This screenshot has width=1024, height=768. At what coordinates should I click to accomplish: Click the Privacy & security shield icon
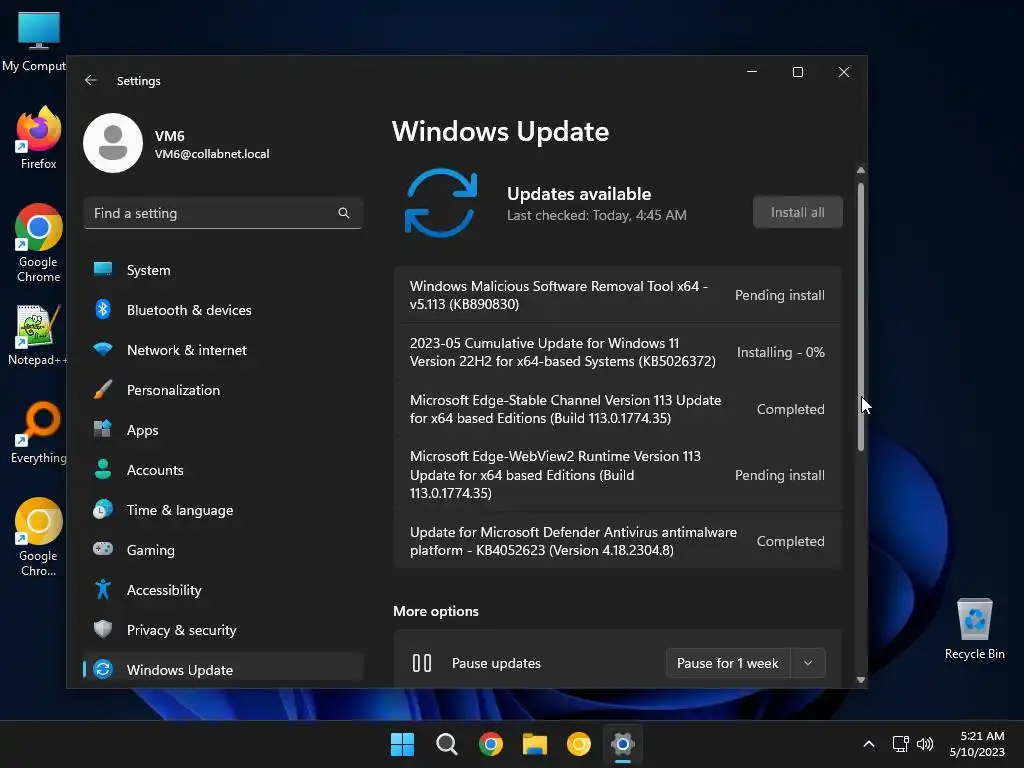pyautogui.click(x=103, y=629)
